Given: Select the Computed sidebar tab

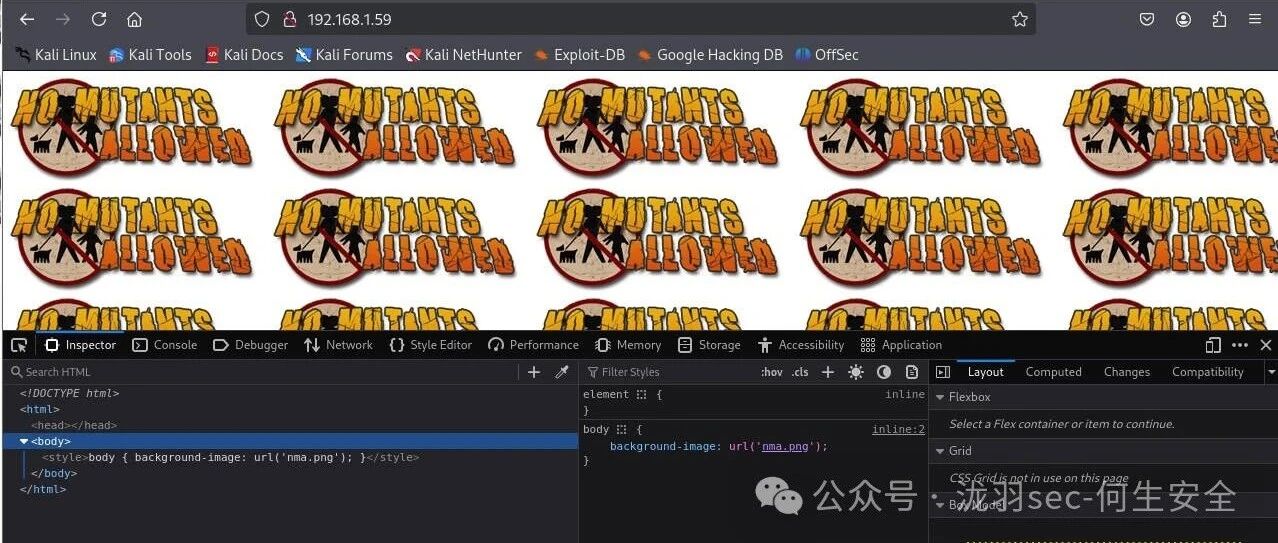Looking at the screenshot, I should pos(1054,372).
